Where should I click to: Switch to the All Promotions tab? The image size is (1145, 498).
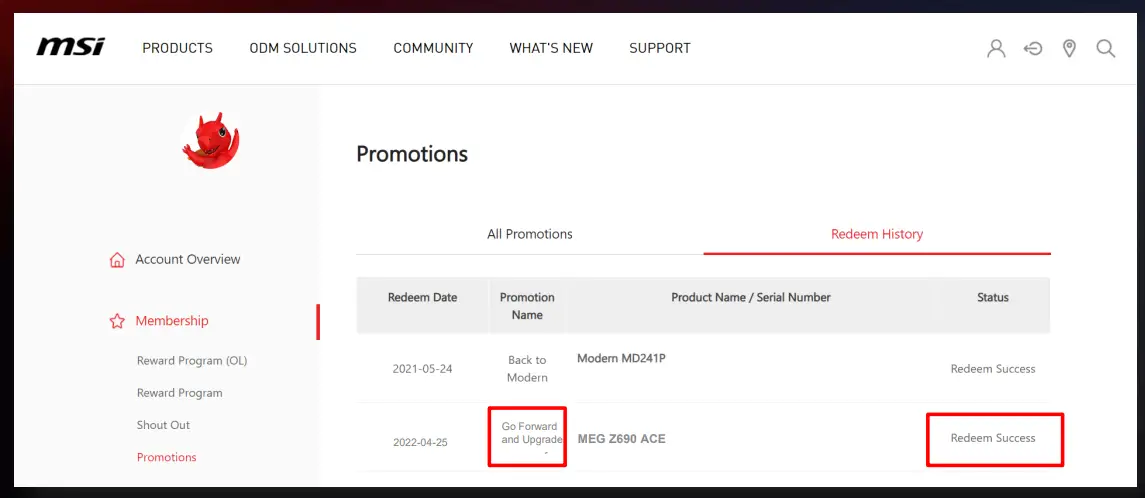(x=530, y=234)
